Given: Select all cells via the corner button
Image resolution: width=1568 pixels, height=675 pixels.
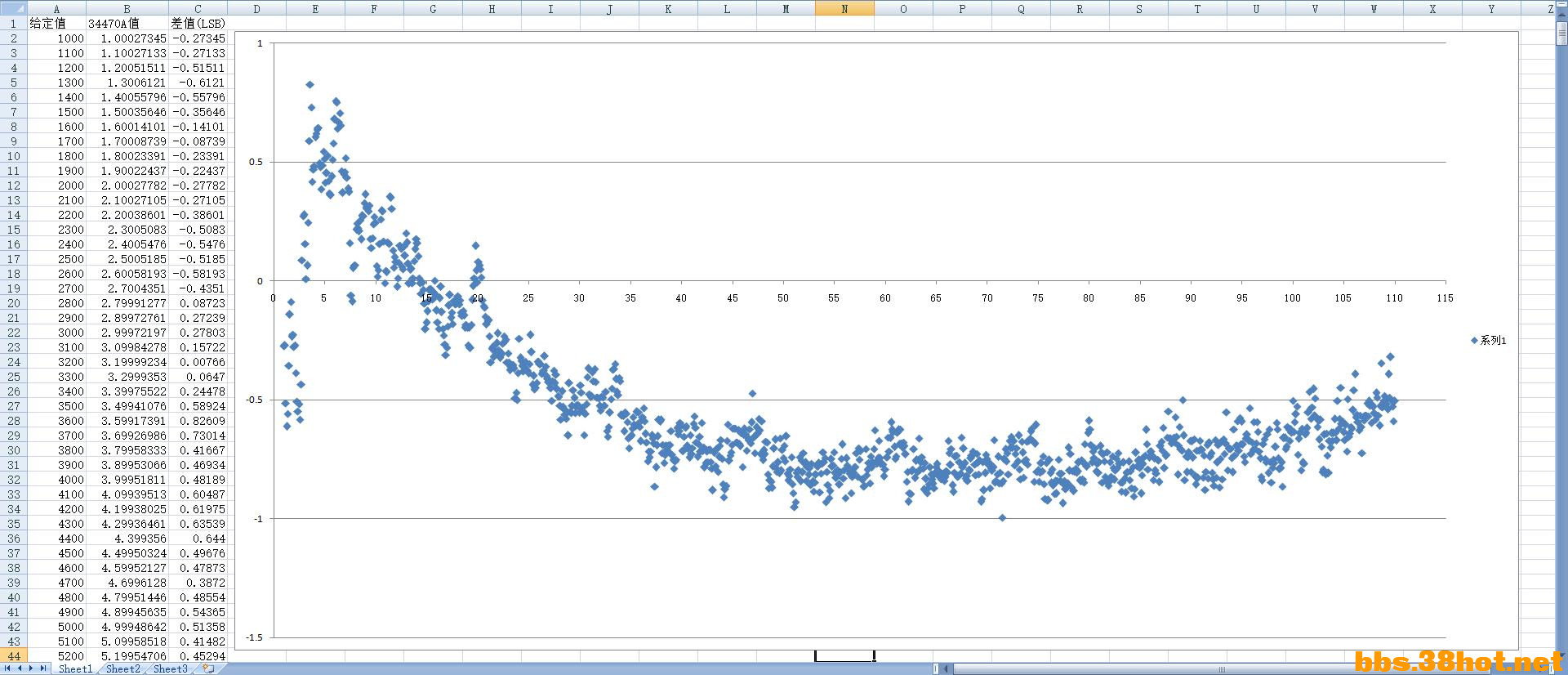Looking at the screenshot, I should coord(13,8).
